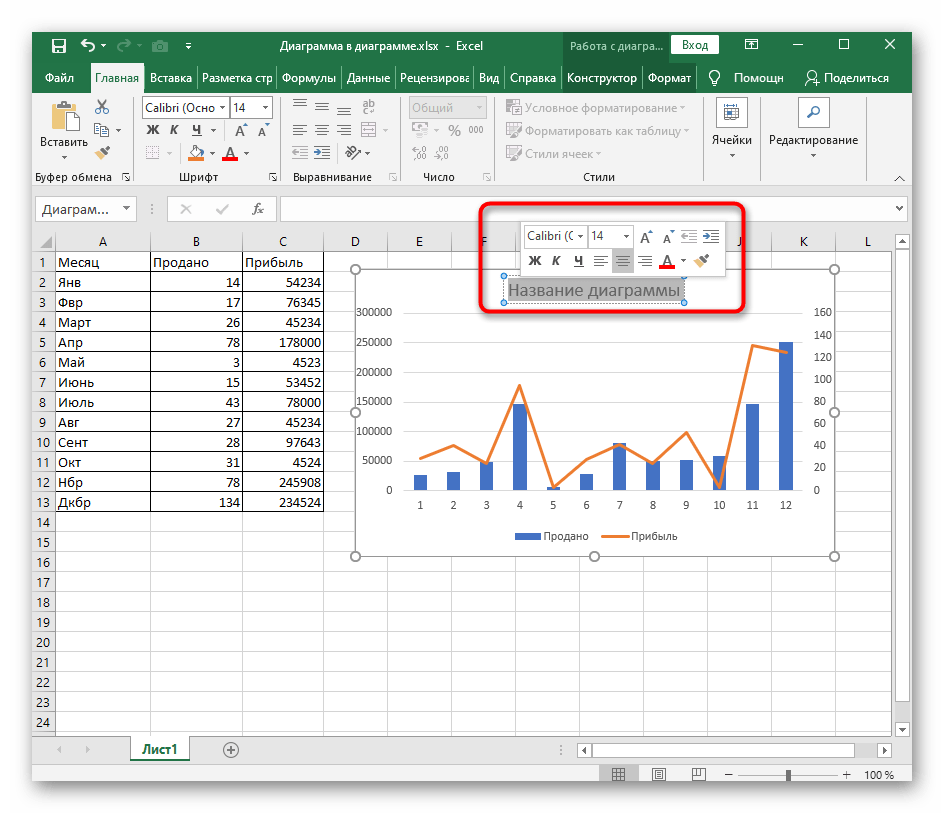Toggle center alignment in mini toolbar

coord(623,261)
